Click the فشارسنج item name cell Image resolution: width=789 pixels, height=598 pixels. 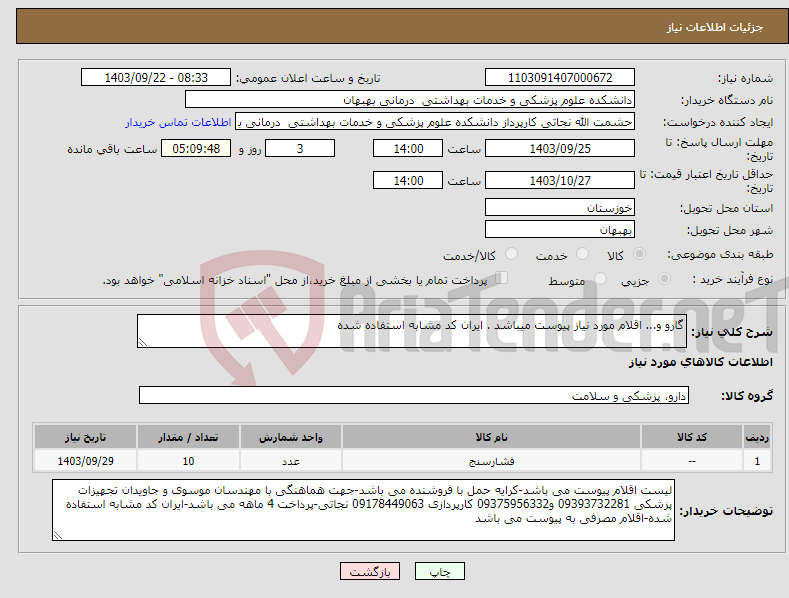pyautogui.click(x=491, y=461)
